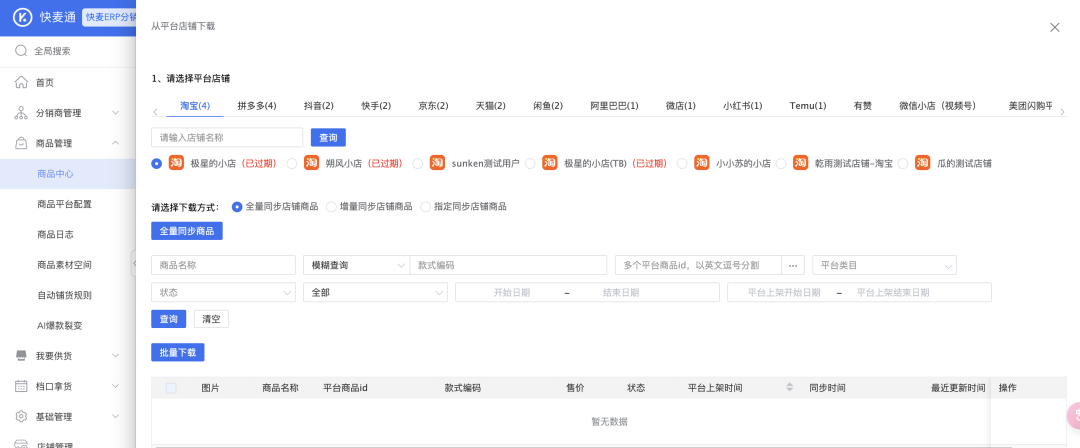The width and height of the screenshot is (1080, 448).
Task: Choose 增量同步店铺商品 download mode
Action: click(331, 207)
